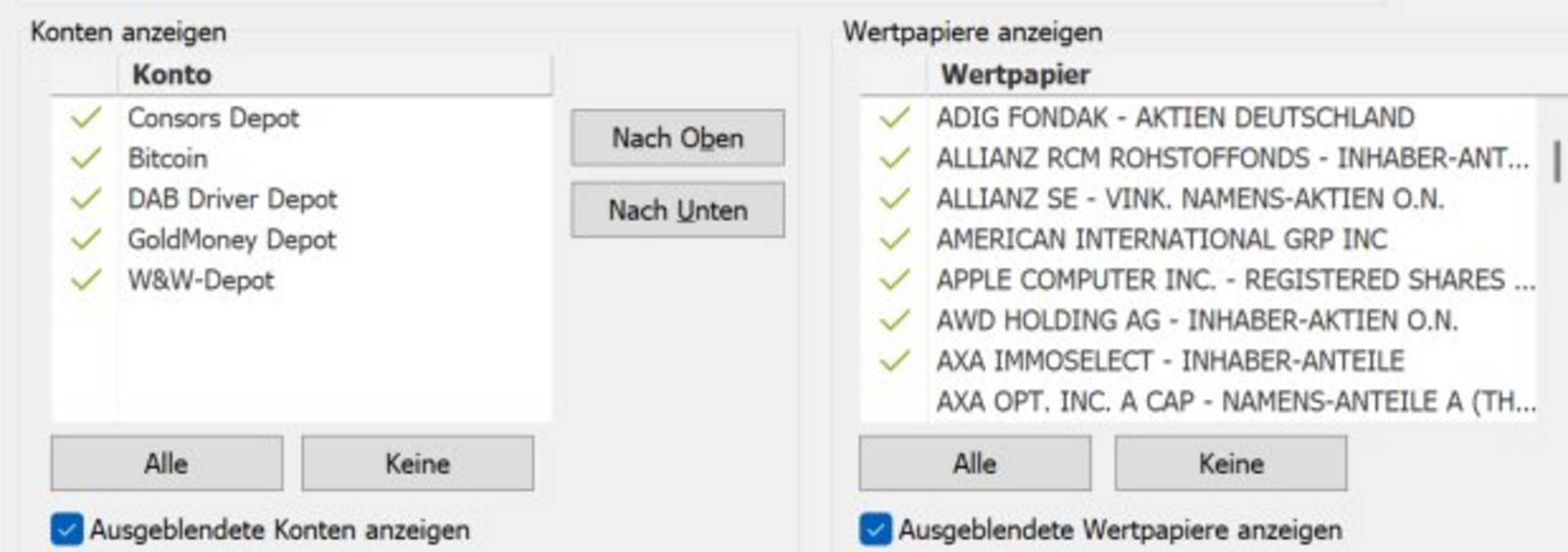Uncheck the green checkmark beside Consors Depot

pos(86,118)
